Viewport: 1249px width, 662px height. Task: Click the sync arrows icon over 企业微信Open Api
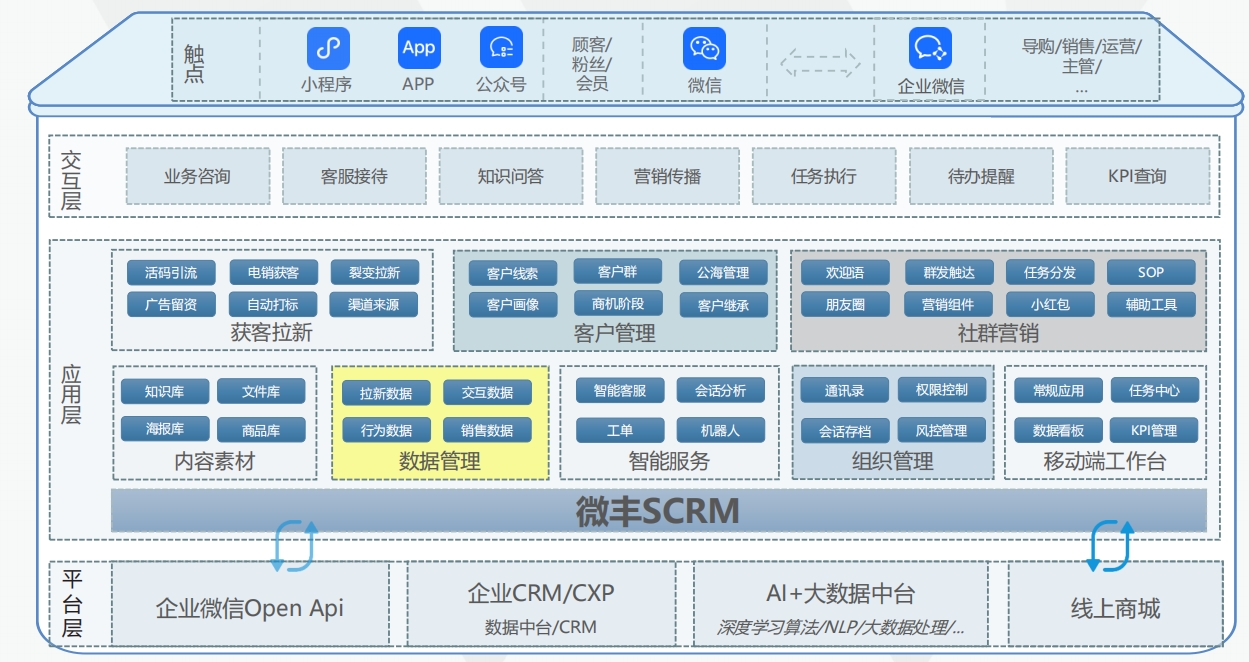294,546
